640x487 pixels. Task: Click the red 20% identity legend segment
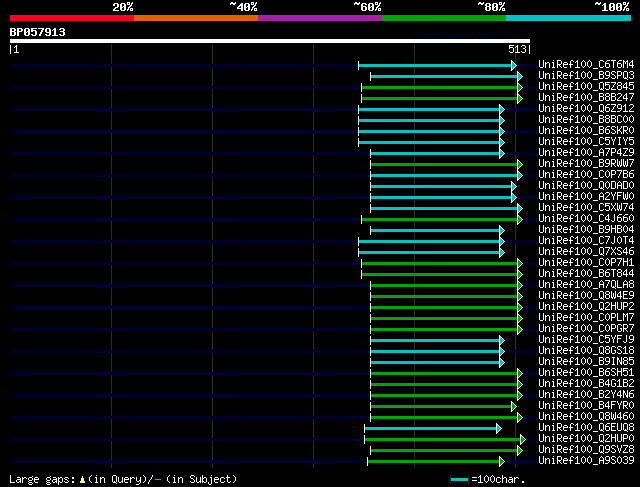tap(71, 18)
